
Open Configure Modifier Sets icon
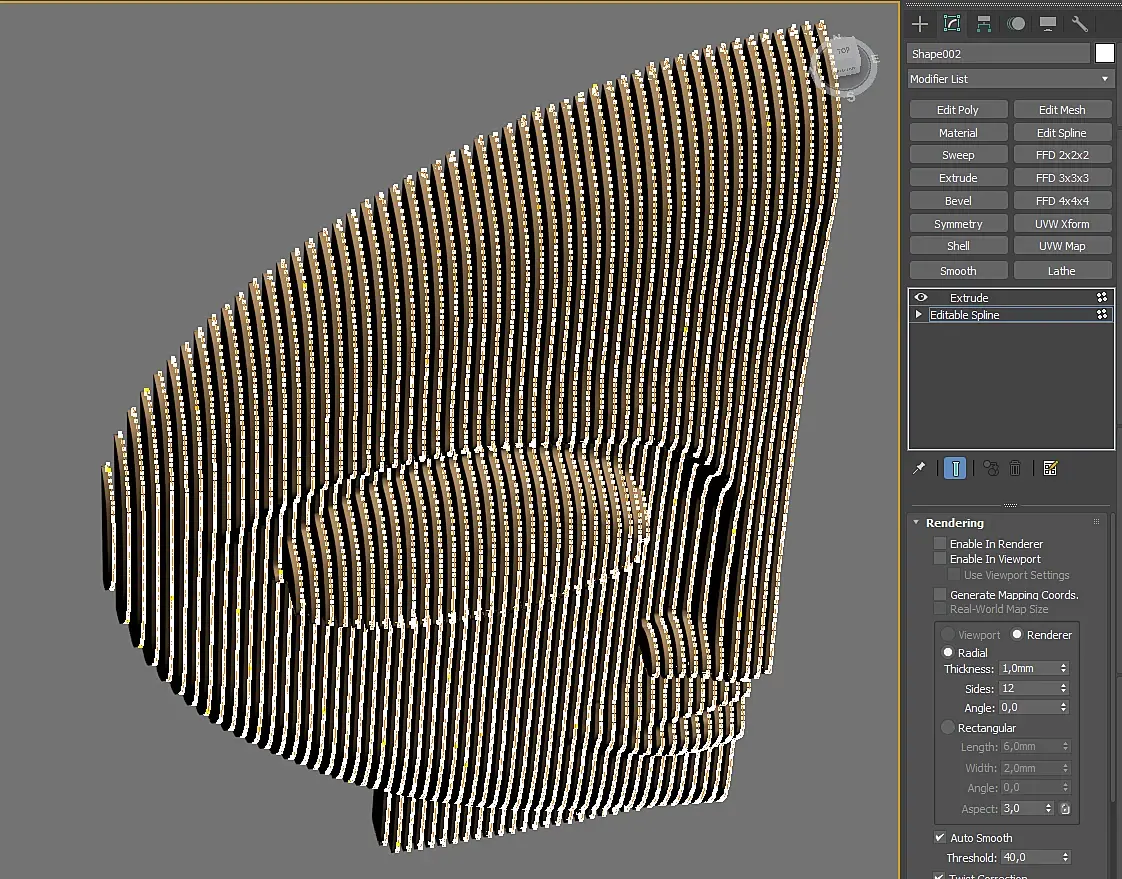point(1050,468)
